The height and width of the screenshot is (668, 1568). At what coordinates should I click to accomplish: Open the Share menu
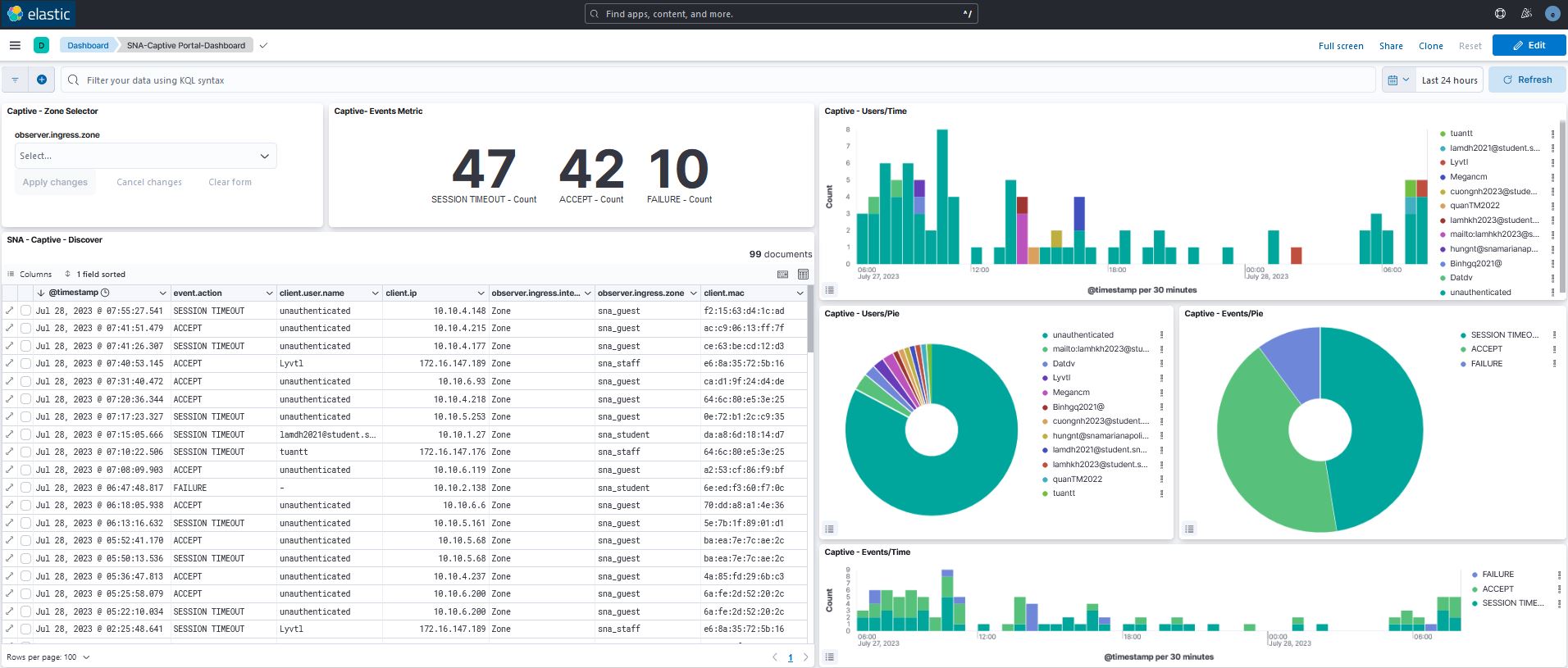click(x=1391, y=46)
